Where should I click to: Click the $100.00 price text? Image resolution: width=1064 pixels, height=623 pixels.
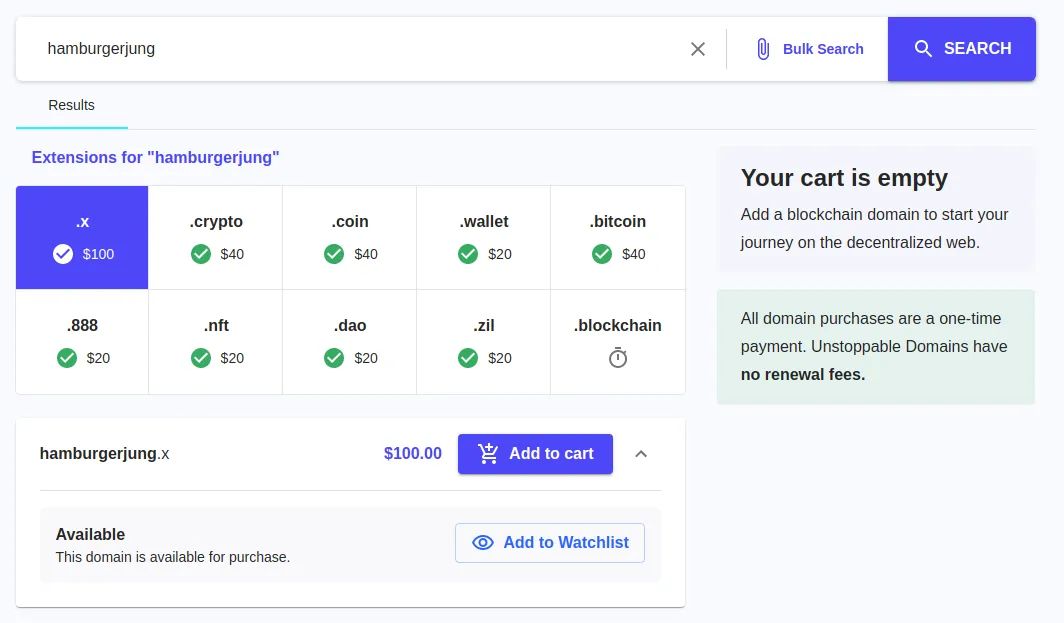point(413,453)
